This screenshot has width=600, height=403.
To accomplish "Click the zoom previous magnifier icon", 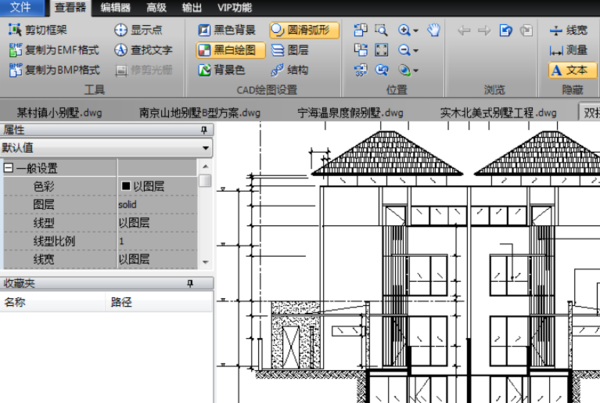I will tap(382, 70).
